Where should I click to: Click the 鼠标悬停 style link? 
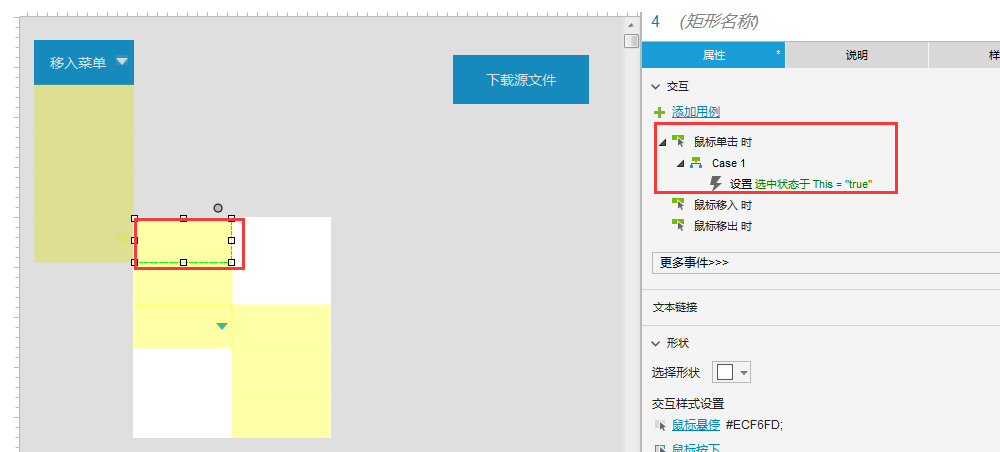click(696, 425)
